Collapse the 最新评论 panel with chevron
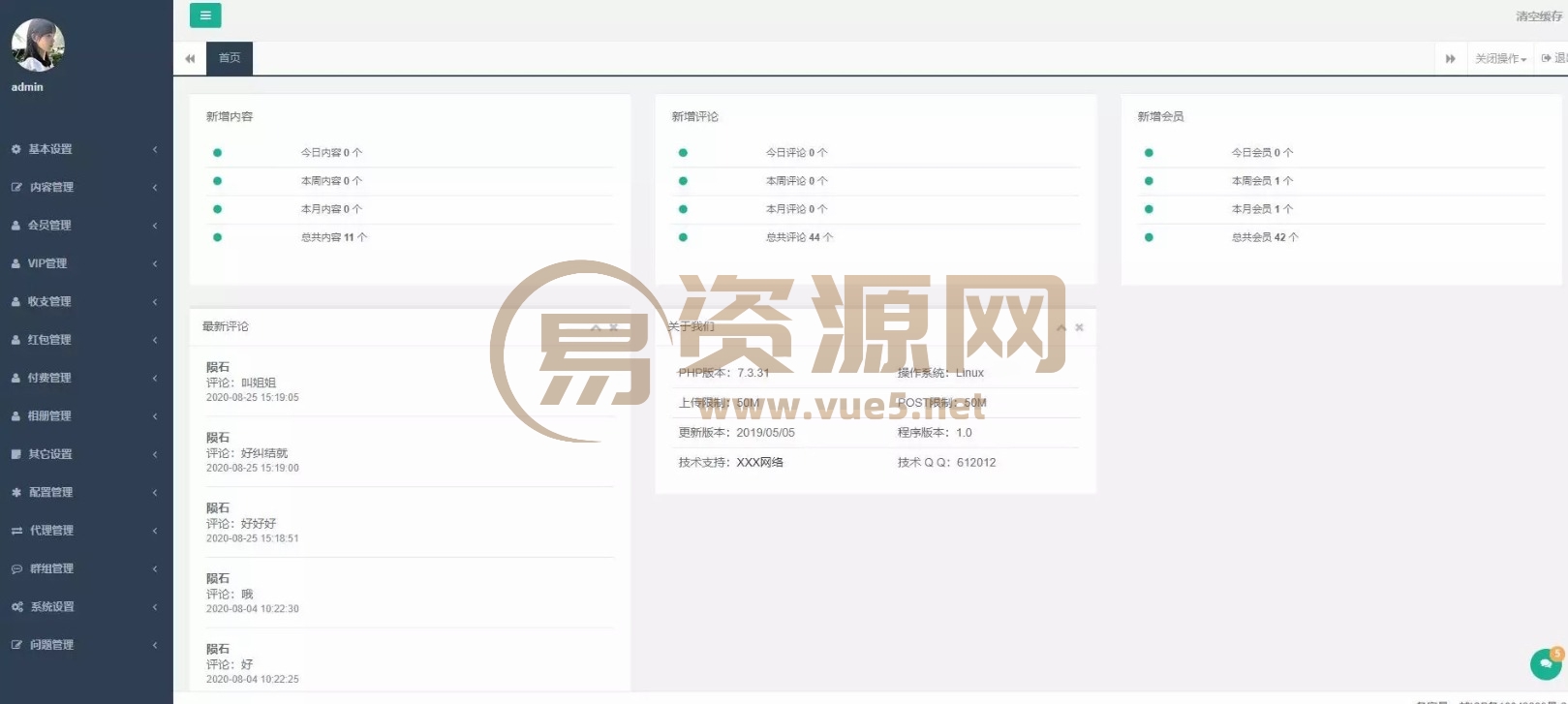1568x704 pixels. point(596,327)
